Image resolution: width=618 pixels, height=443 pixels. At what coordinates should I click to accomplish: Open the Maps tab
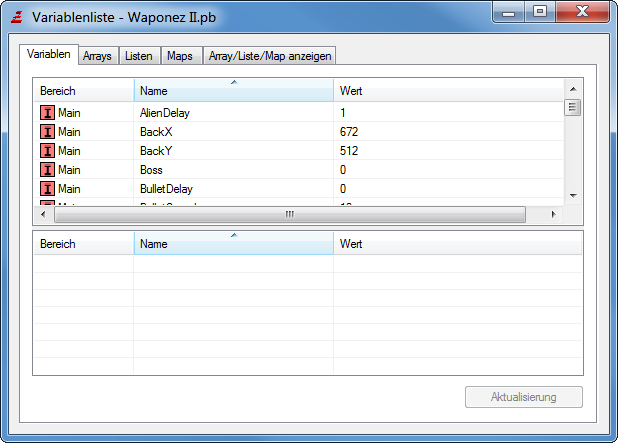pyautogui.click(x=180, y=56)
